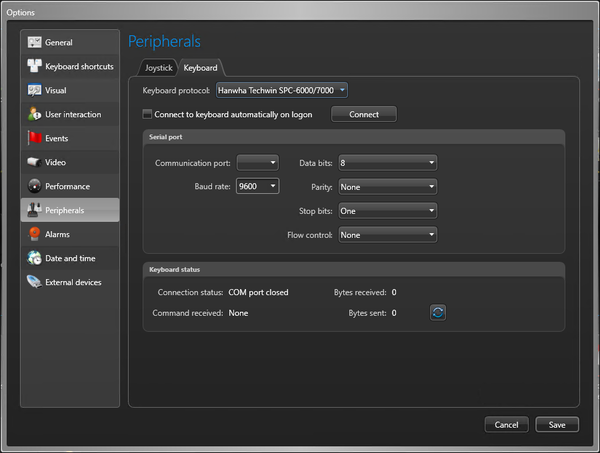
Task: Click the Alarms siren icon
Action: tap(34, 234)
